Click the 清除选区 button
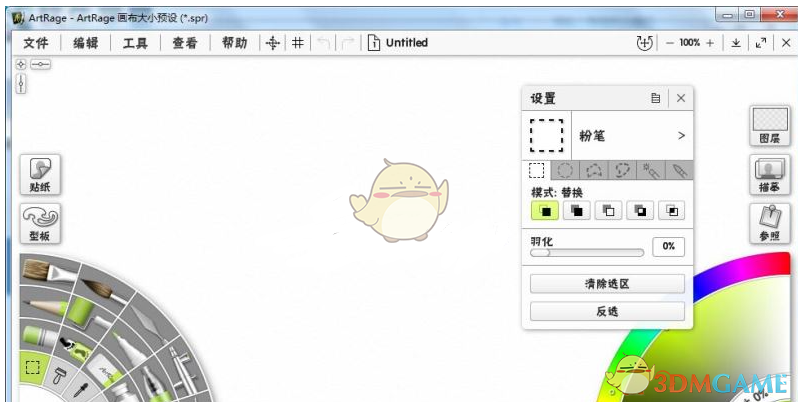Viewport: 798px width, 402px height. (x=607, y=285)
